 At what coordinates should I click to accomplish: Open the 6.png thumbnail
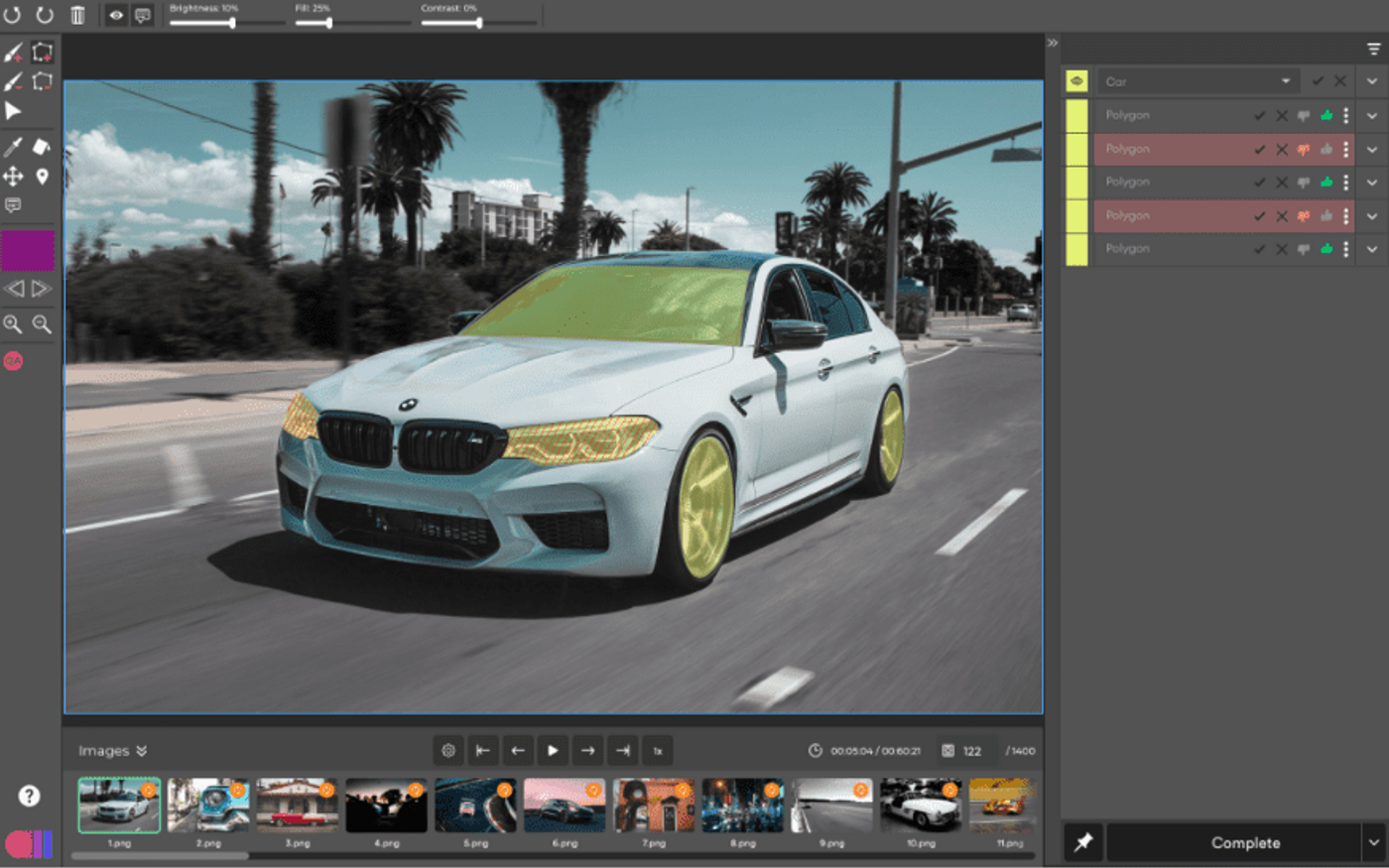click(x=565, y=805)
